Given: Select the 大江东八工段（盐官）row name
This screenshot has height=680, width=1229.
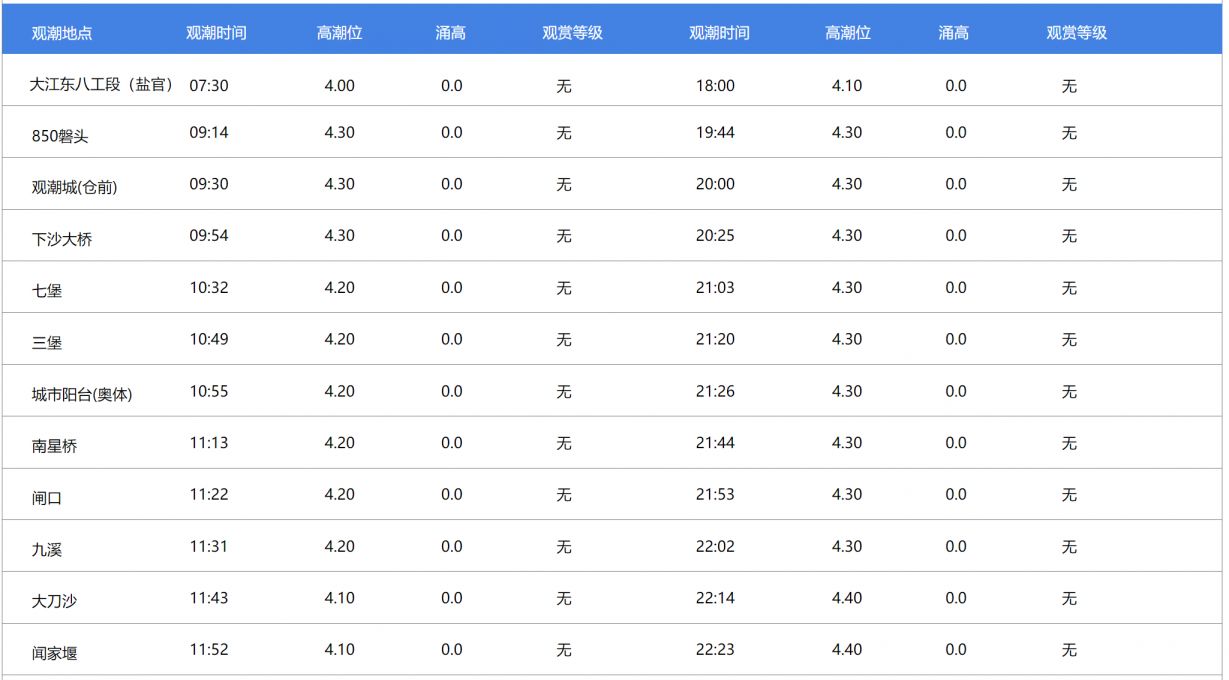Looking at the screenshot, I should [102, 85].
